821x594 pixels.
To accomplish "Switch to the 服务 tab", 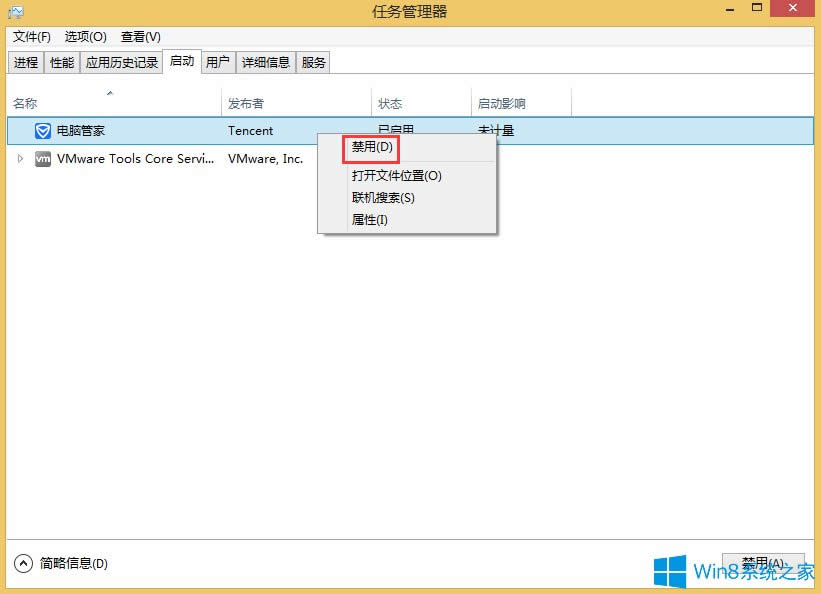I will point(313,61).
